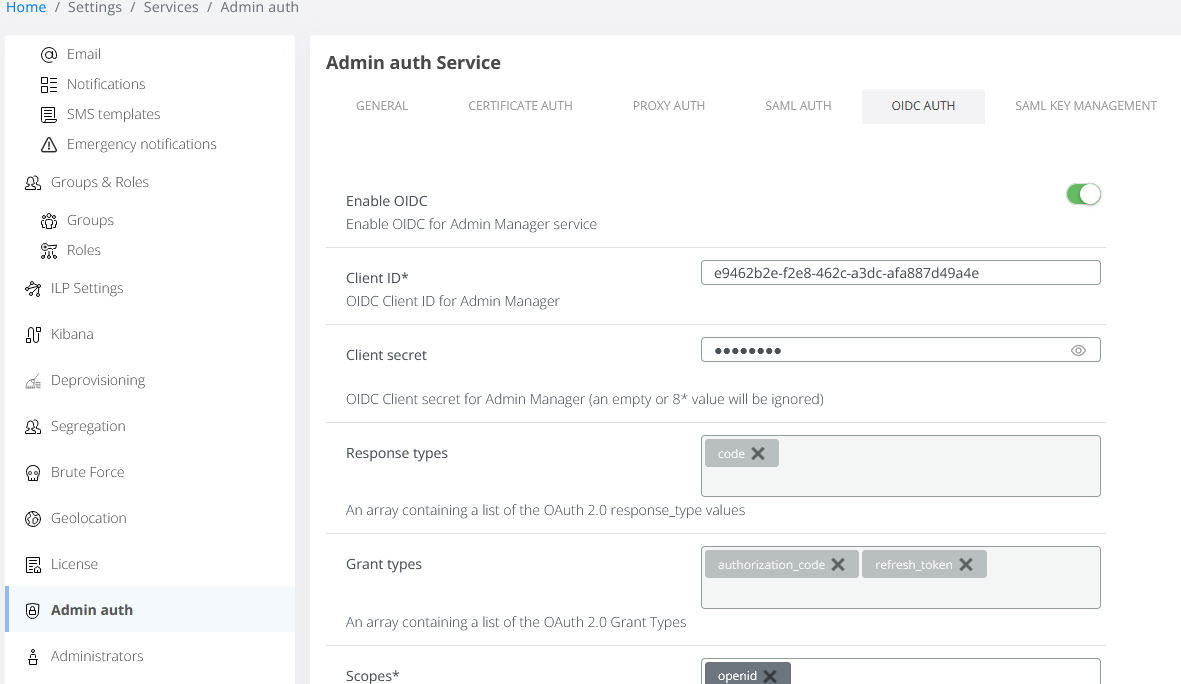The width and height of the screenshot is (1181, 684).
Task: Click the Roles icon in sidebar
Action: click(x=49, y=251)
